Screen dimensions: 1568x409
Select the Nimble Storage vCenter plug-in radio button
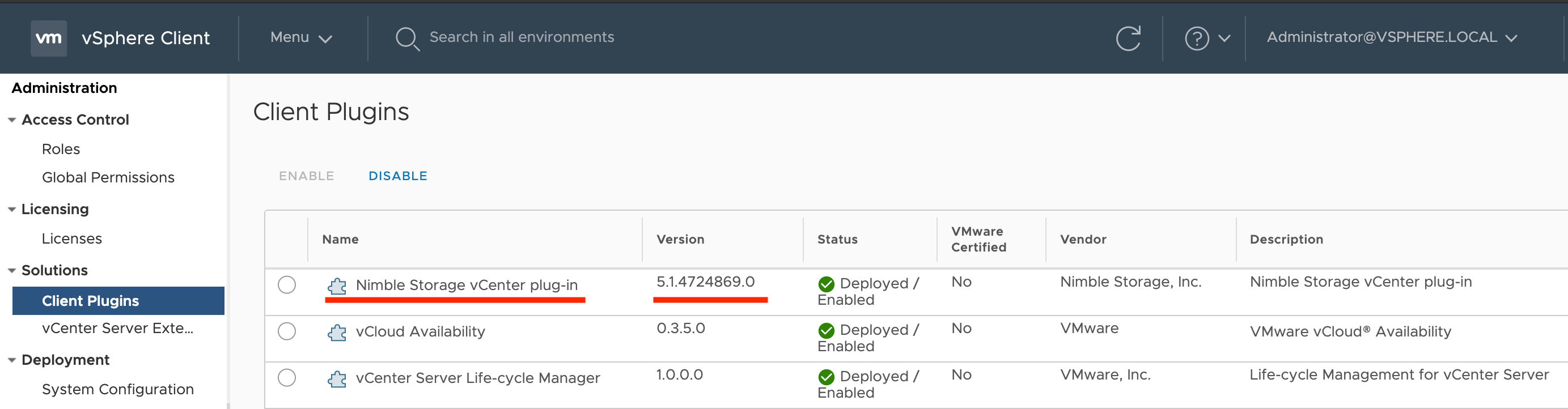tap(287, 284)
